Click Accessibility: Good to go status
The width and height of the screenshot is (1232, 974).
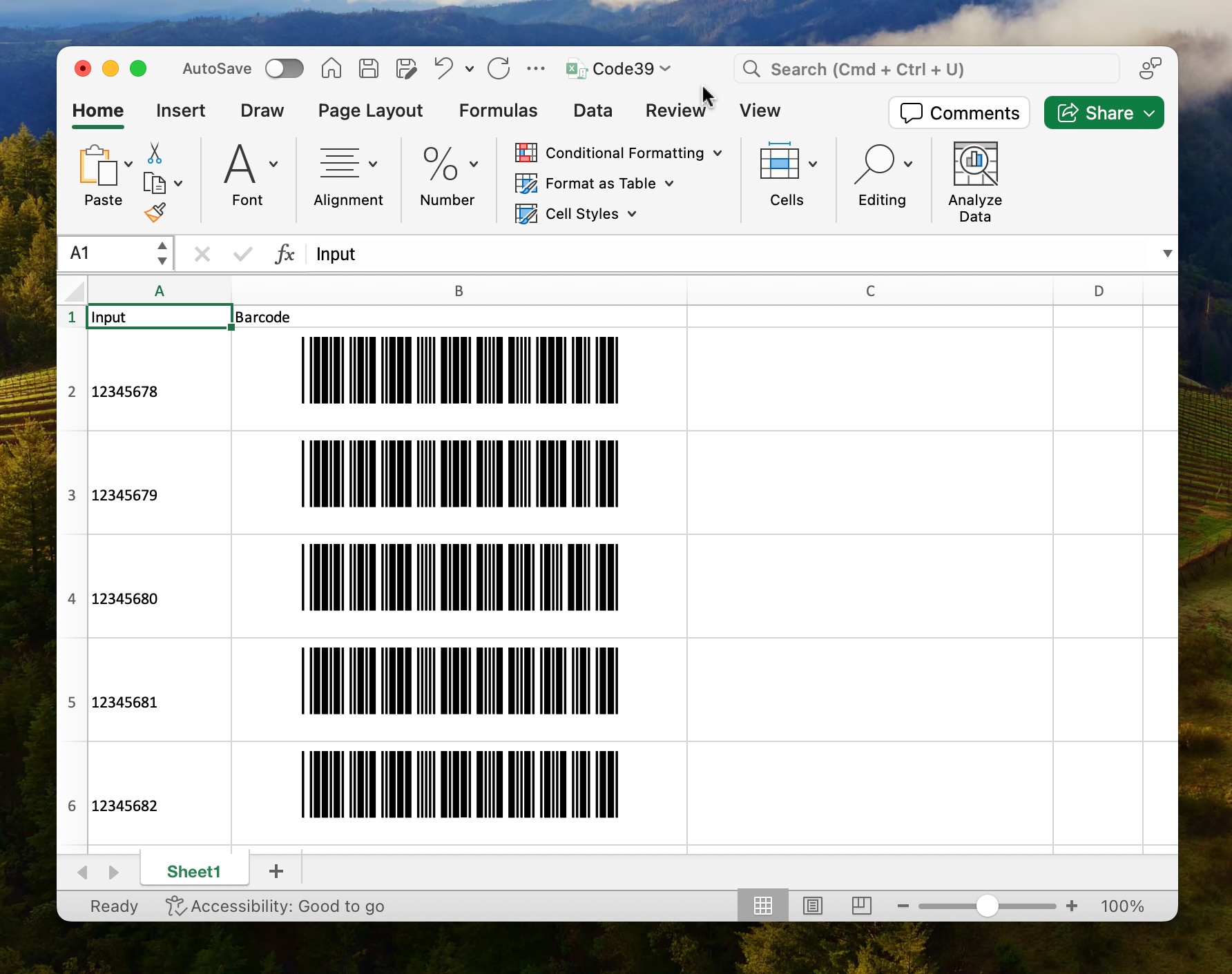coord(275,906)
